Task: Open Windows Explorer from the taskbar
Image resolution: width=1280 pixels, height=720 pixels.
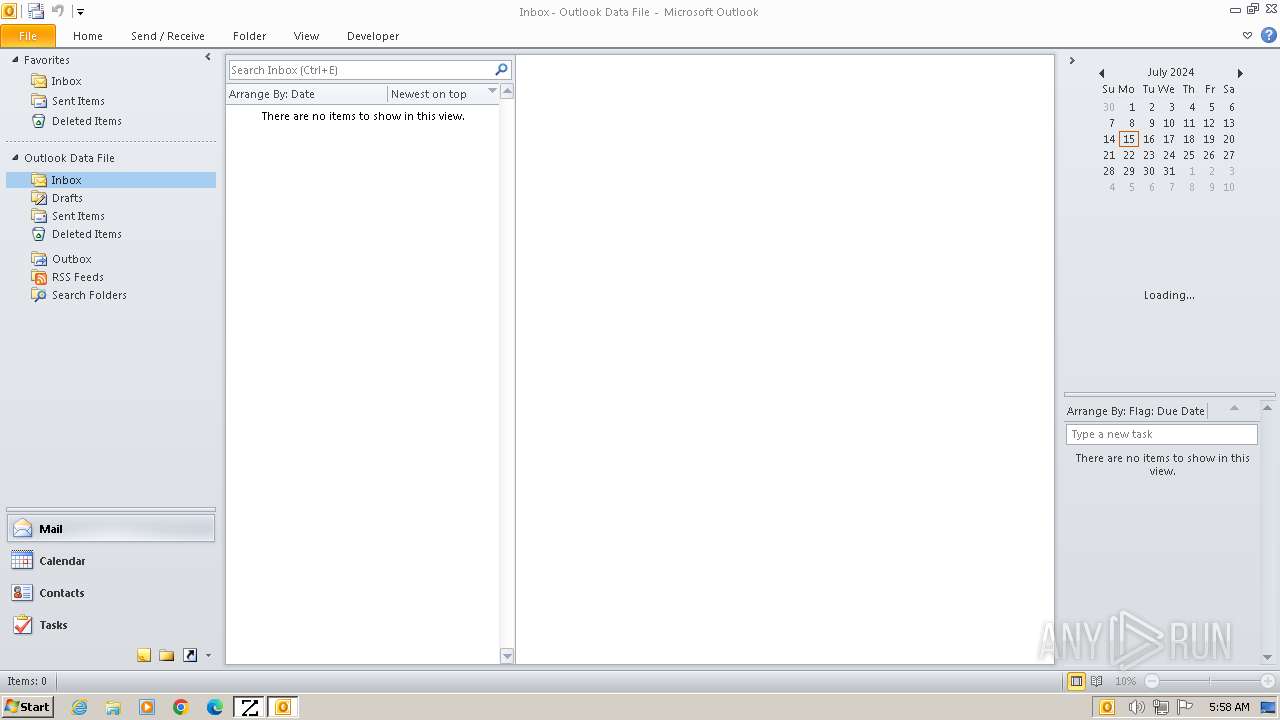Action: tap(113, 707)
